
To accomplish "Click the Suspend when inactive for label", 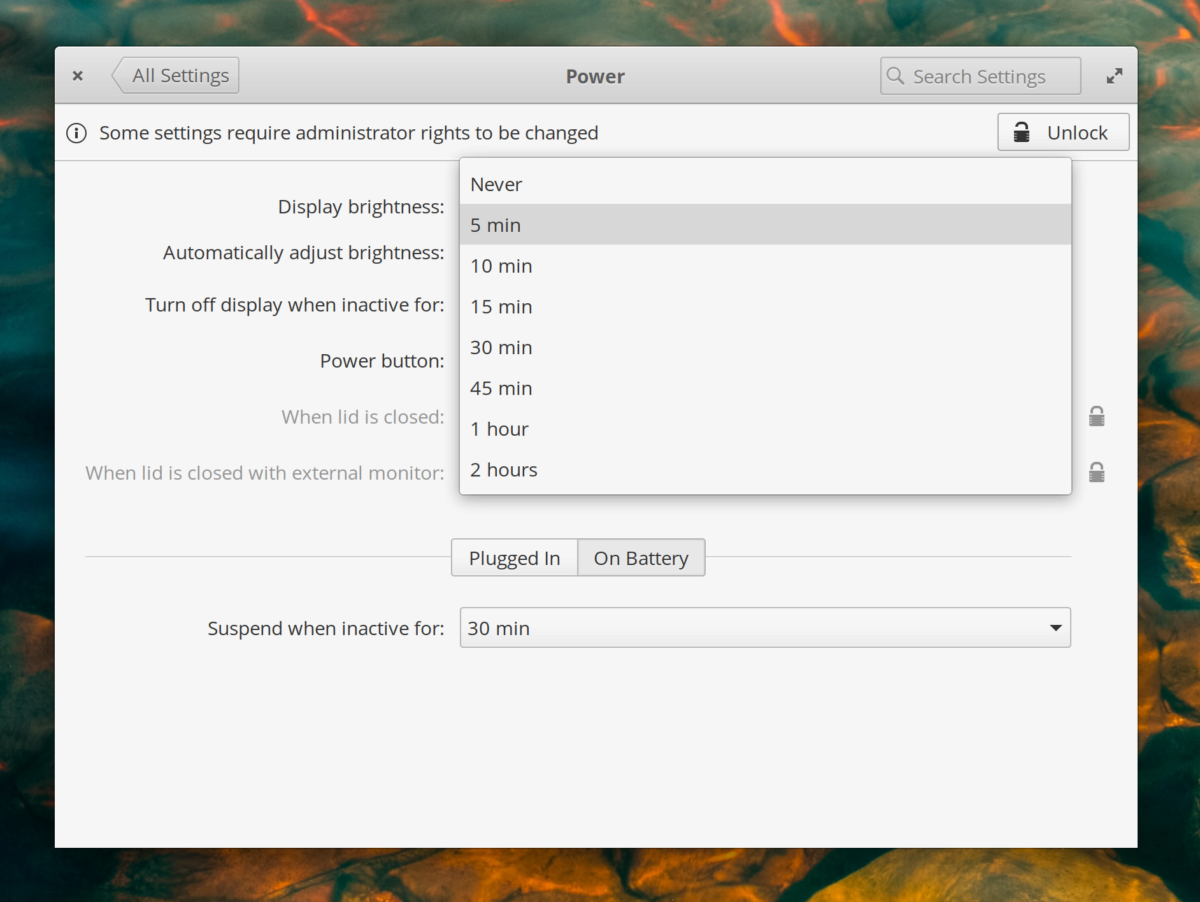I will pyautogui.click(x=326, y=629).
